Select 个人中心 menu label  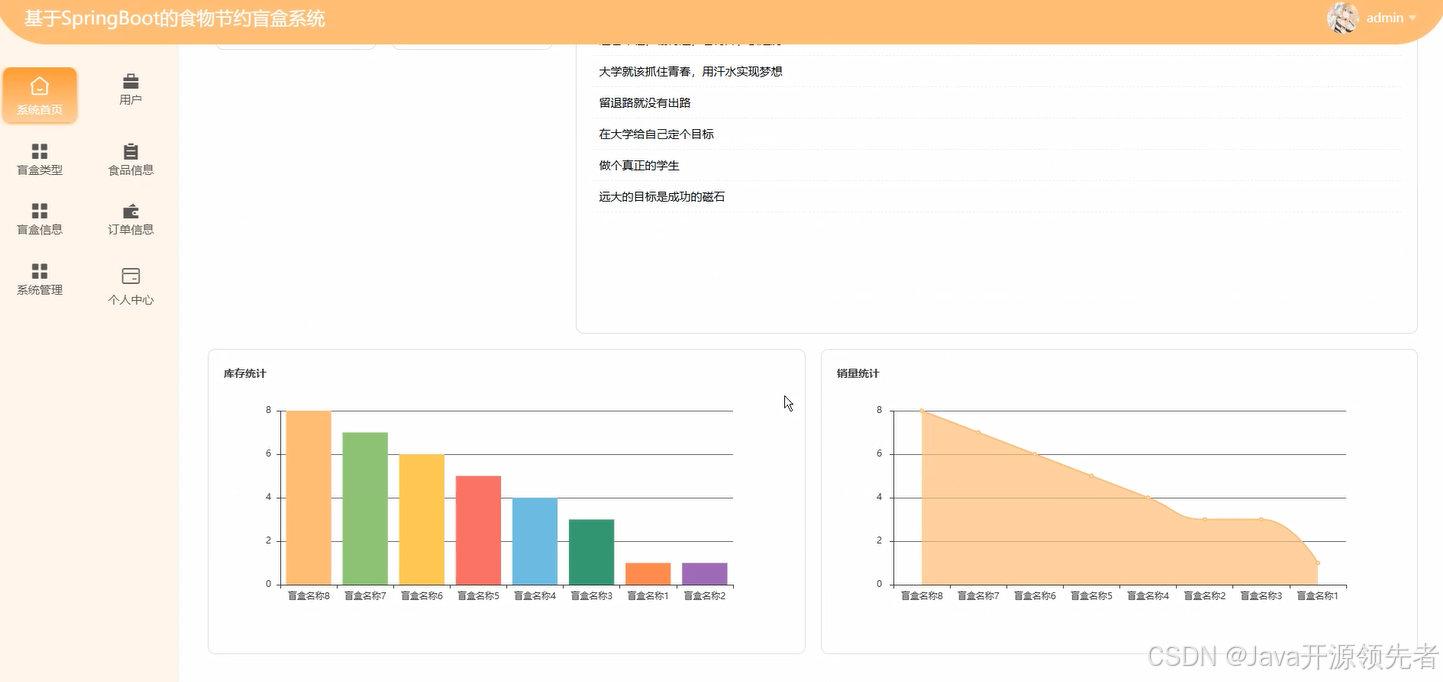pos(131,299)
